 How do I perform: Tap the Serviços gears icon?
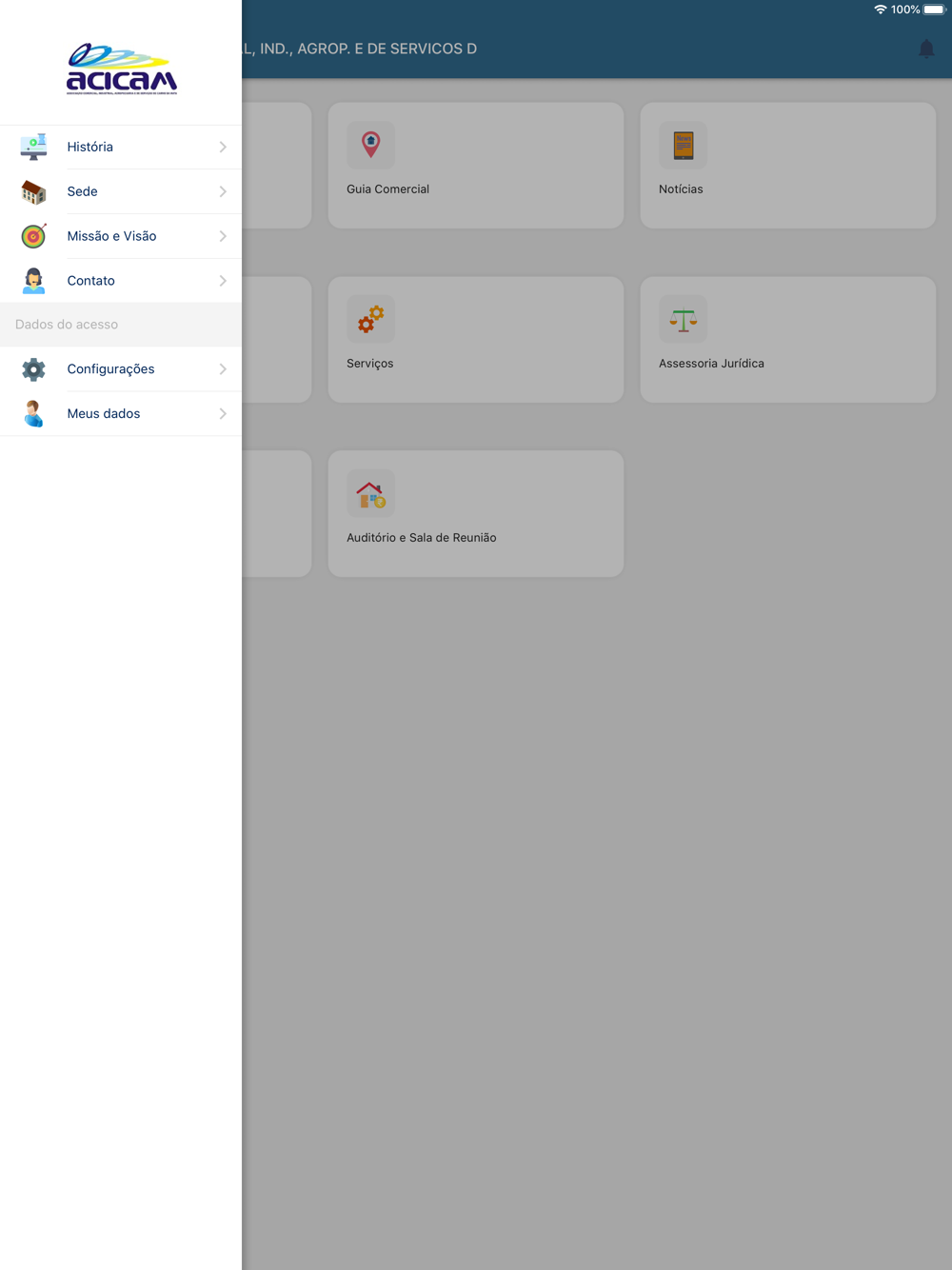click(x=370, y=319)
